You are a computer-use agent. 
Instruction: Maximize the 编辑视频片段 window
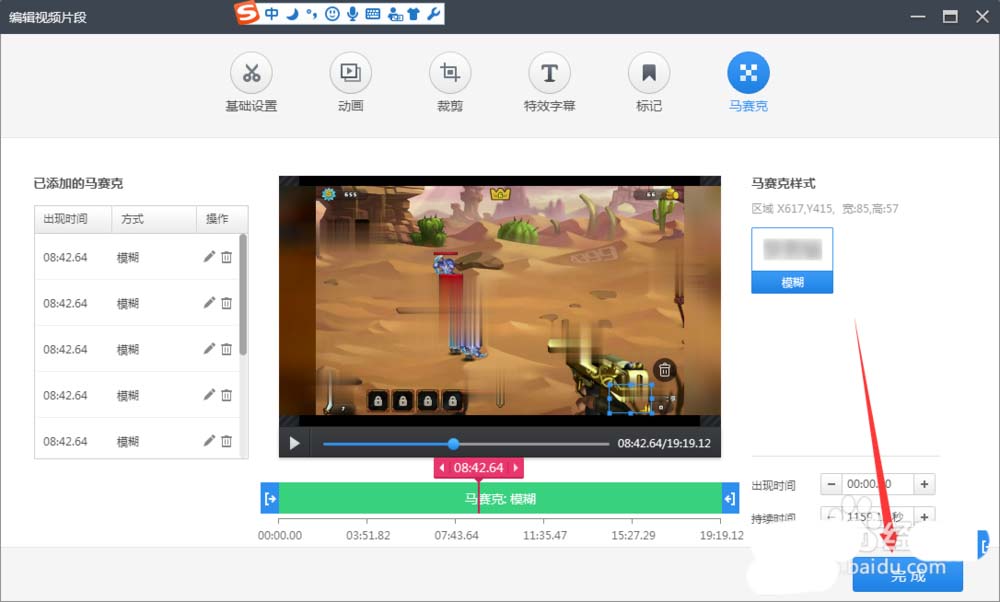coord(950,17)
